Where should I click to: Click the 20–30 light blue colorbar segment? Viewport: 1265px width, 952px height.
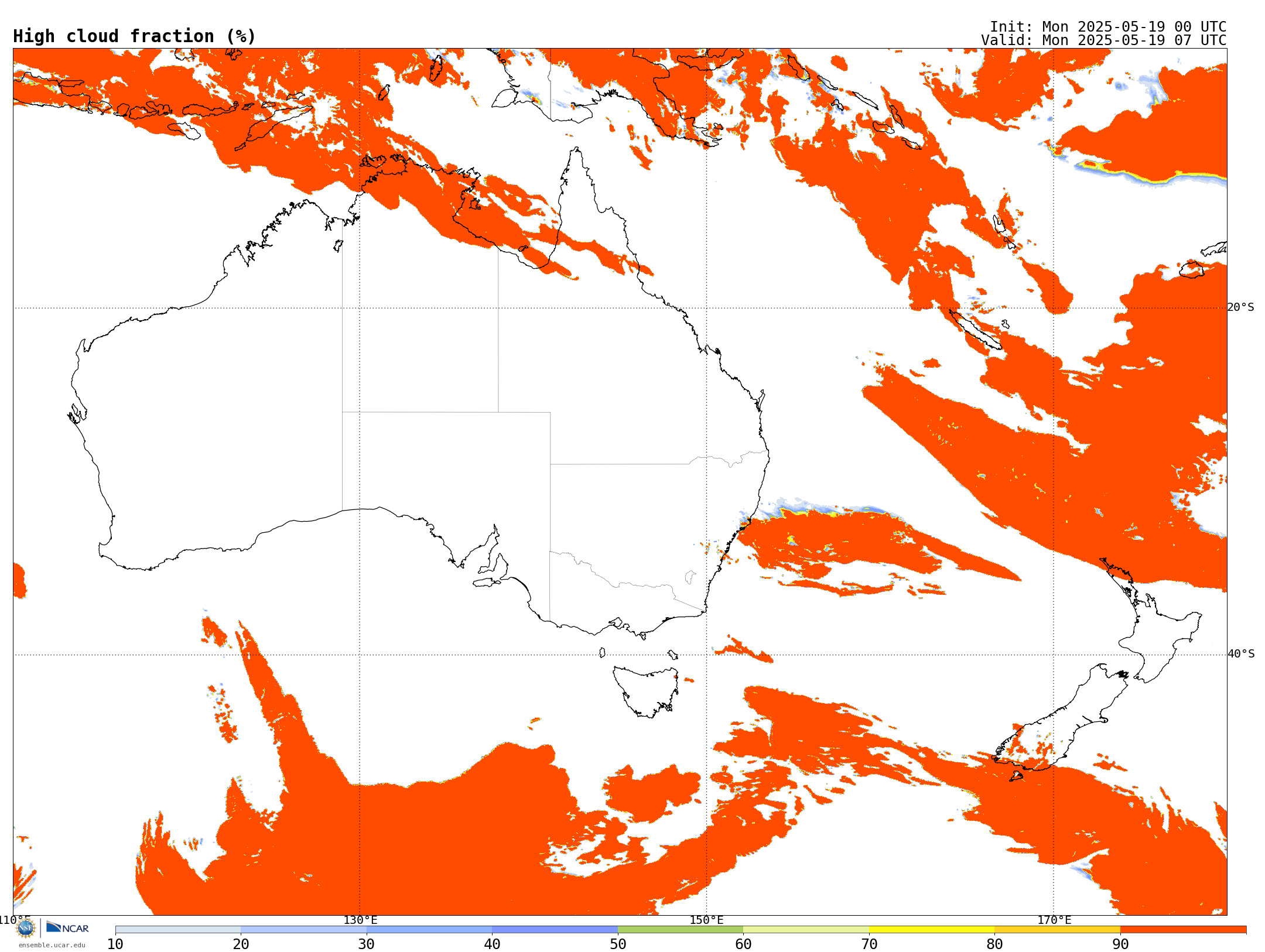click(303, 930)
